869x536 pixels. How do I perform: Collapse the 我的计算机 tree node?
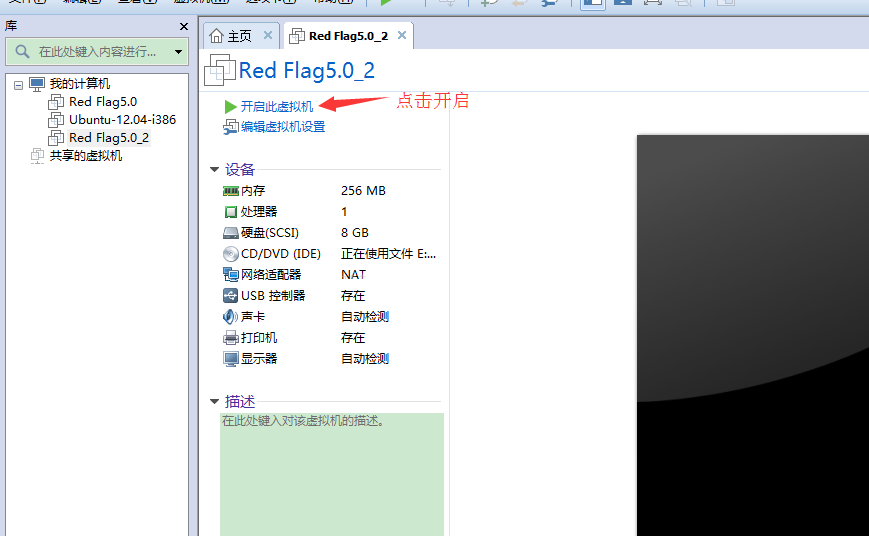18,85
